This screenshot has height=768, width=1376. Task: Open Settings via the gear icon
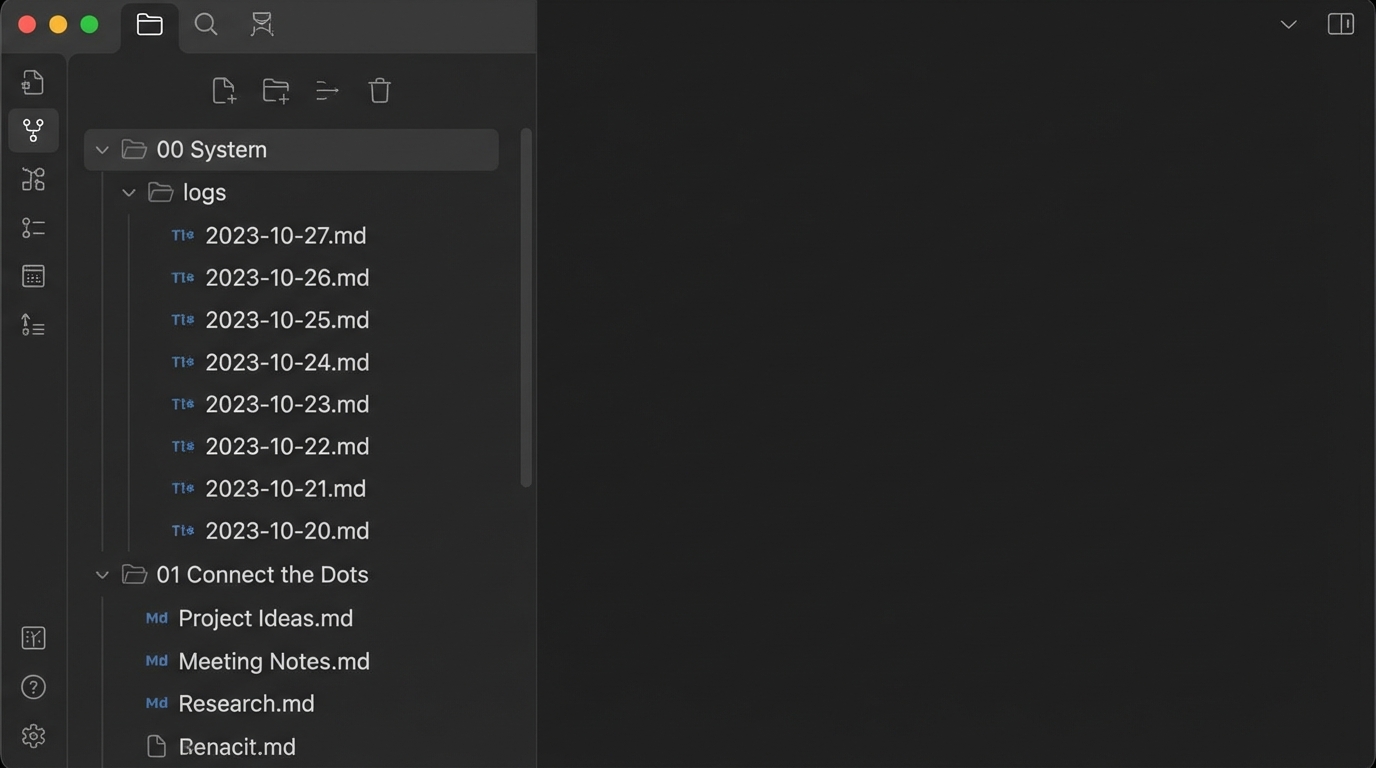[33, 736]
